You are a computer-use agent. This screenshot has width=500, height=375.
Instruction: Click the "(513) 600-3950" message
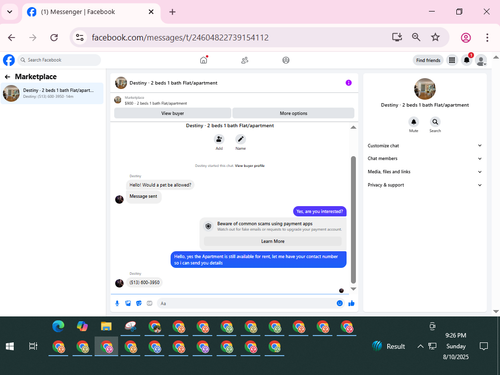click(x=144, y=282)
